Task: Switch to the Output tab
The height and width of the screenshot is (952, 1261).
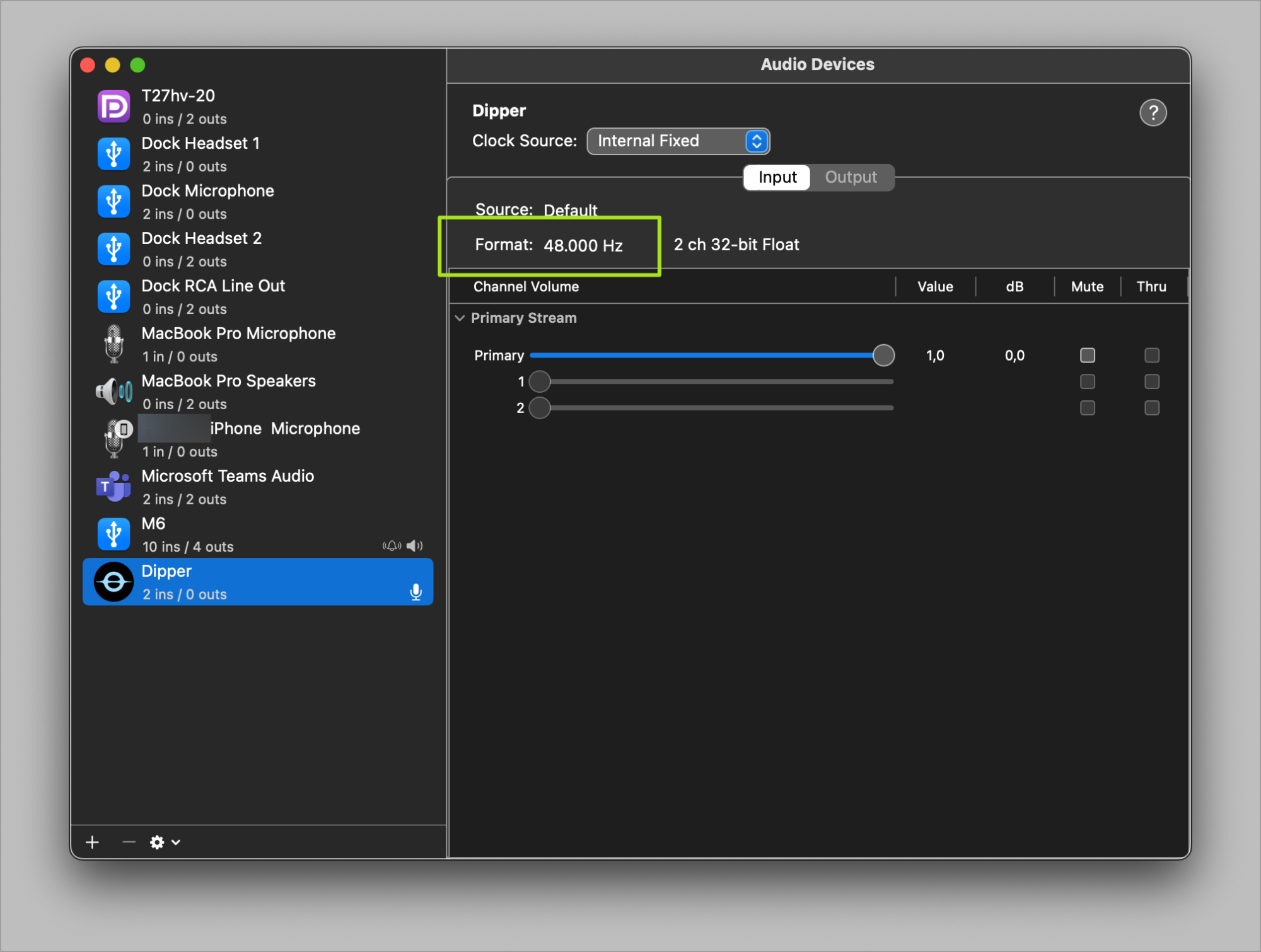Action: click(x=851, y=178)
